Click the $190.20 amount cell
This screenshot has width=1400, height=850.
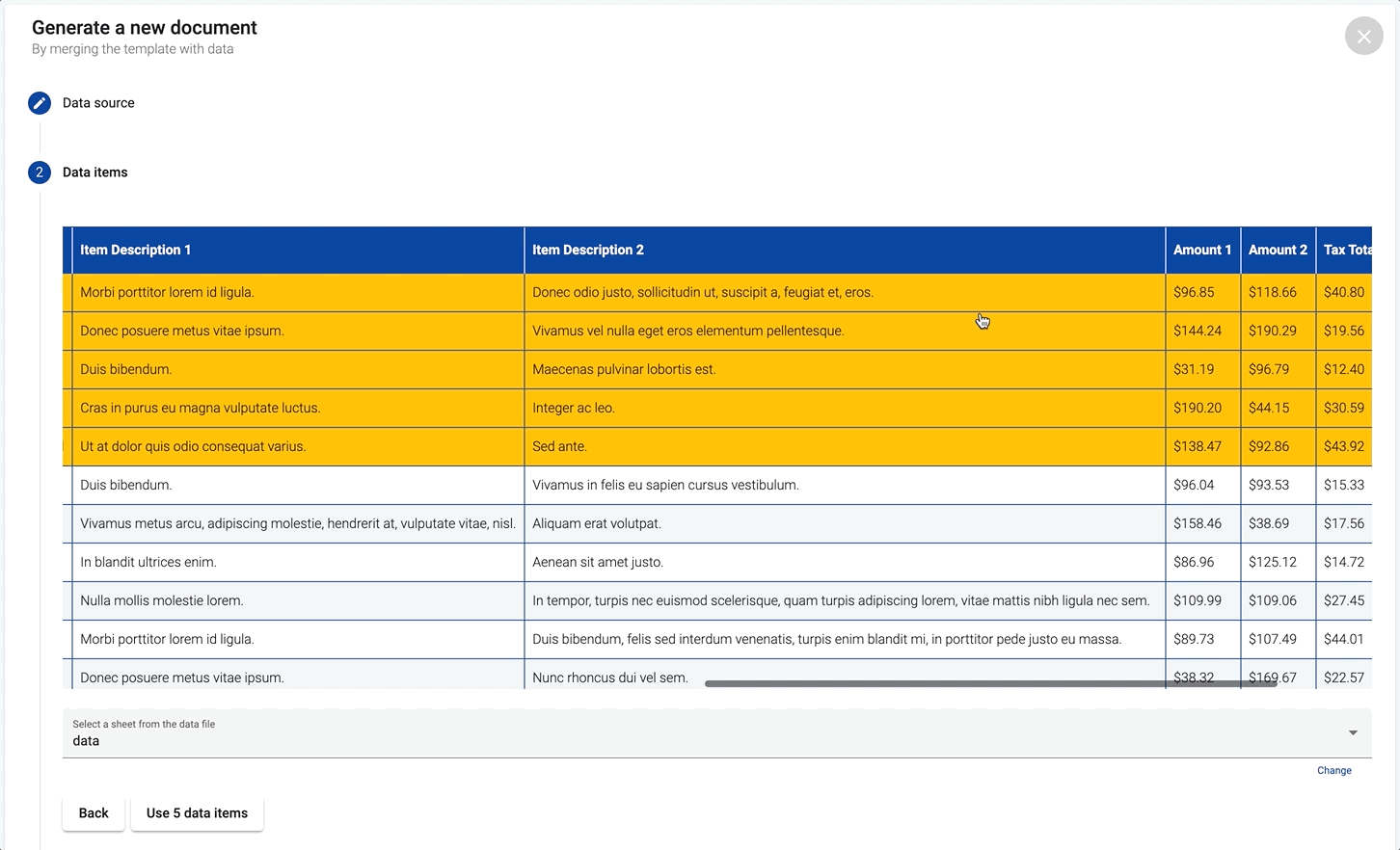click(1202, 409)
